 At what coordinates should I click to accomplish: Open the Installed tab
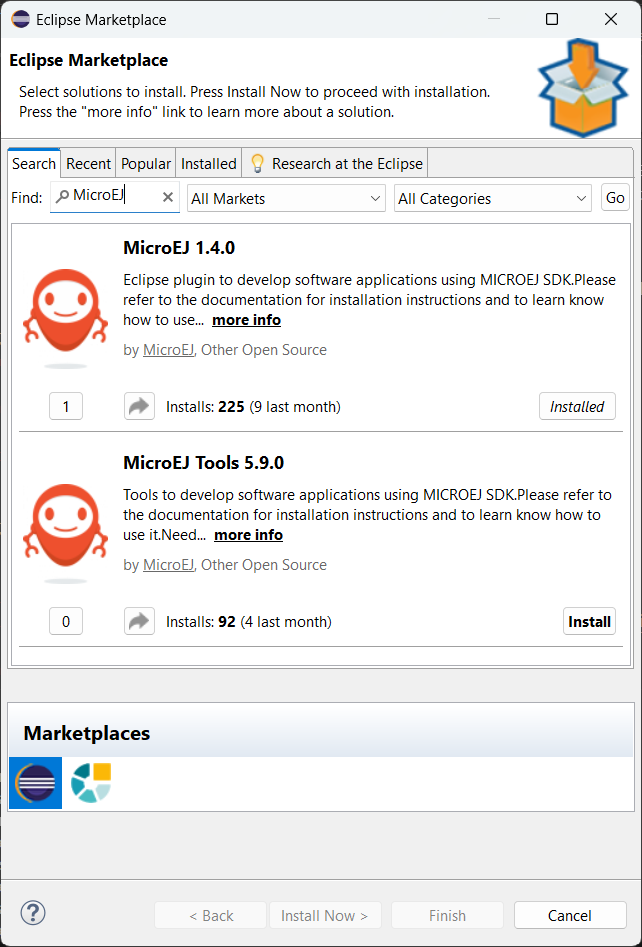pyautogui.click(x=208, y=164)
